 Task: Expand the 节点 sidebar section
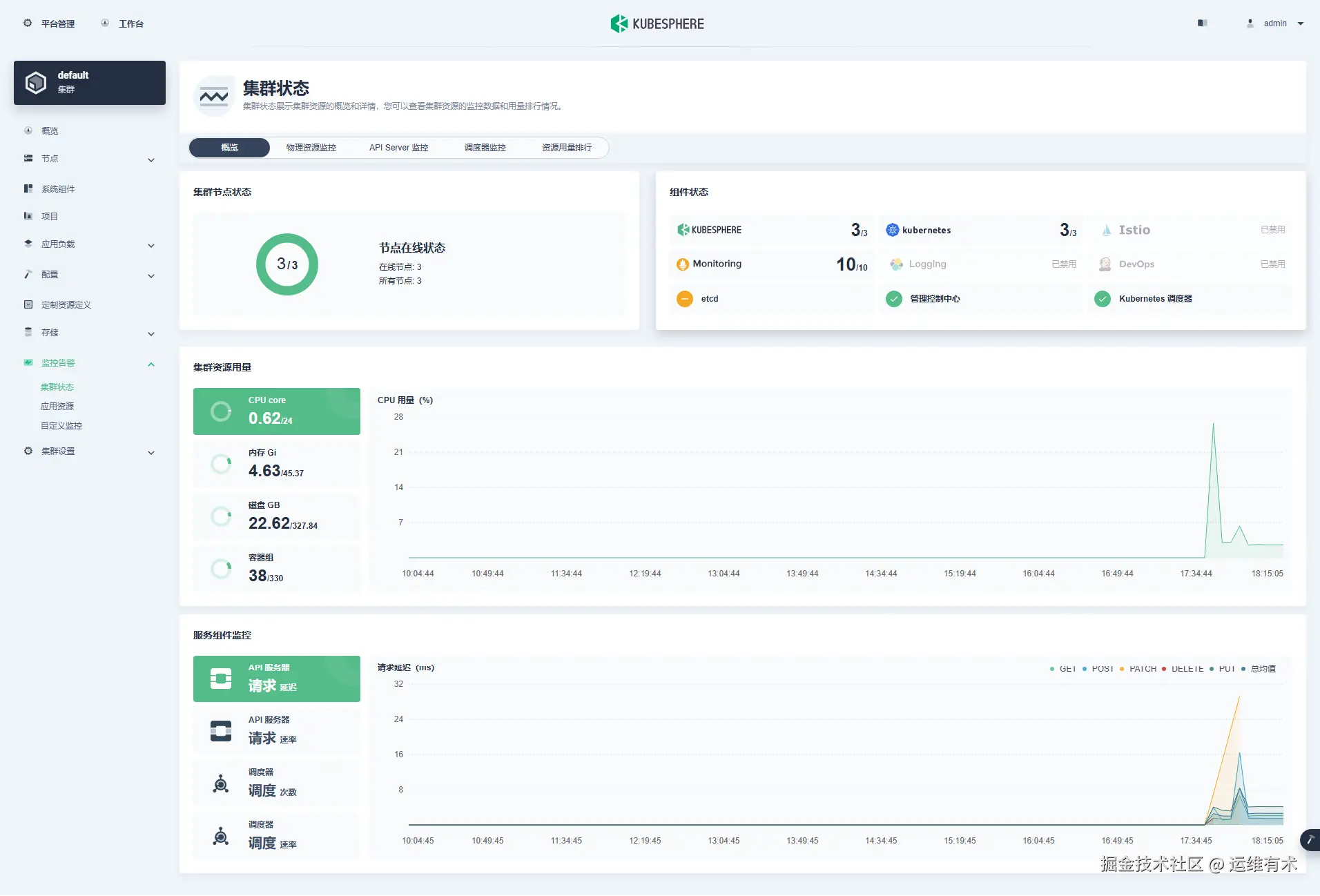click(x=151, y=159)
